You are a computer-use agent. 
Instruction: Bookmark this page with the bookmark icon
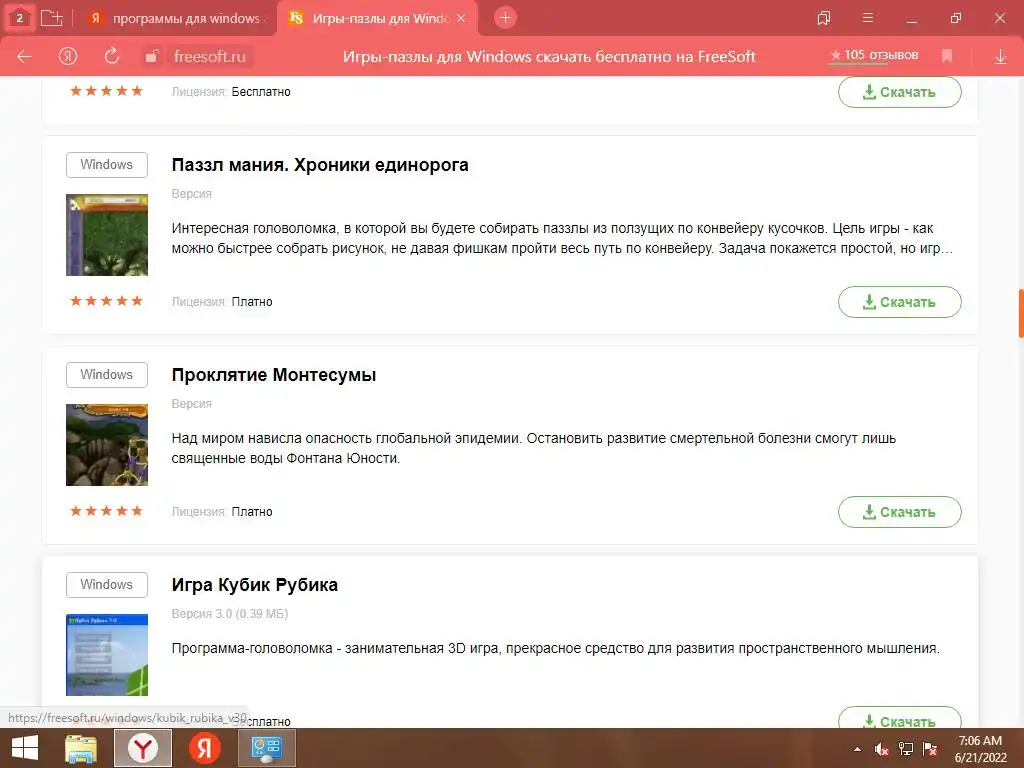coord(947,56)
